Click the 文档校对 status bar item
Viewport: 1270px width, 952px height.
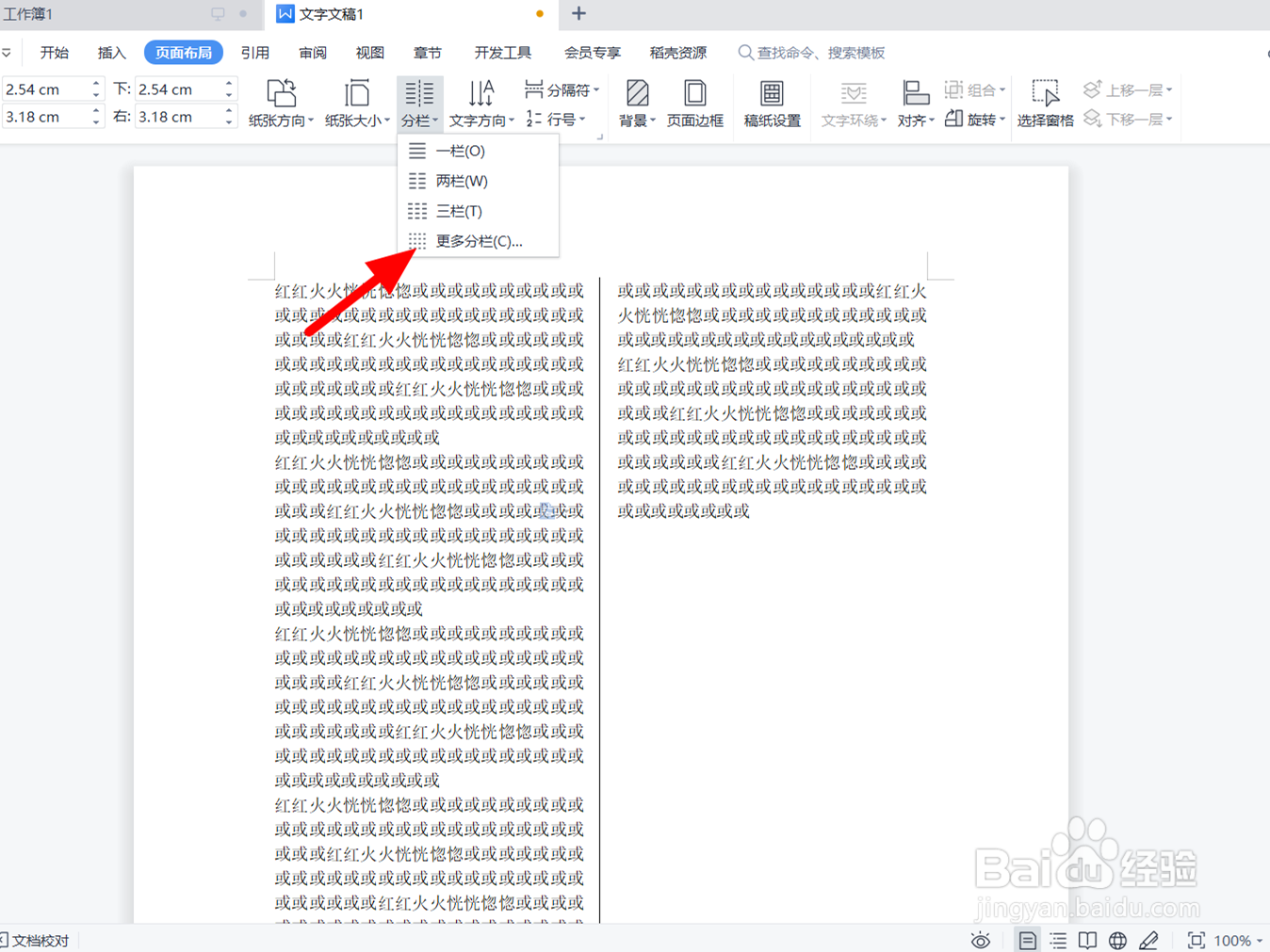coord(35,941)
